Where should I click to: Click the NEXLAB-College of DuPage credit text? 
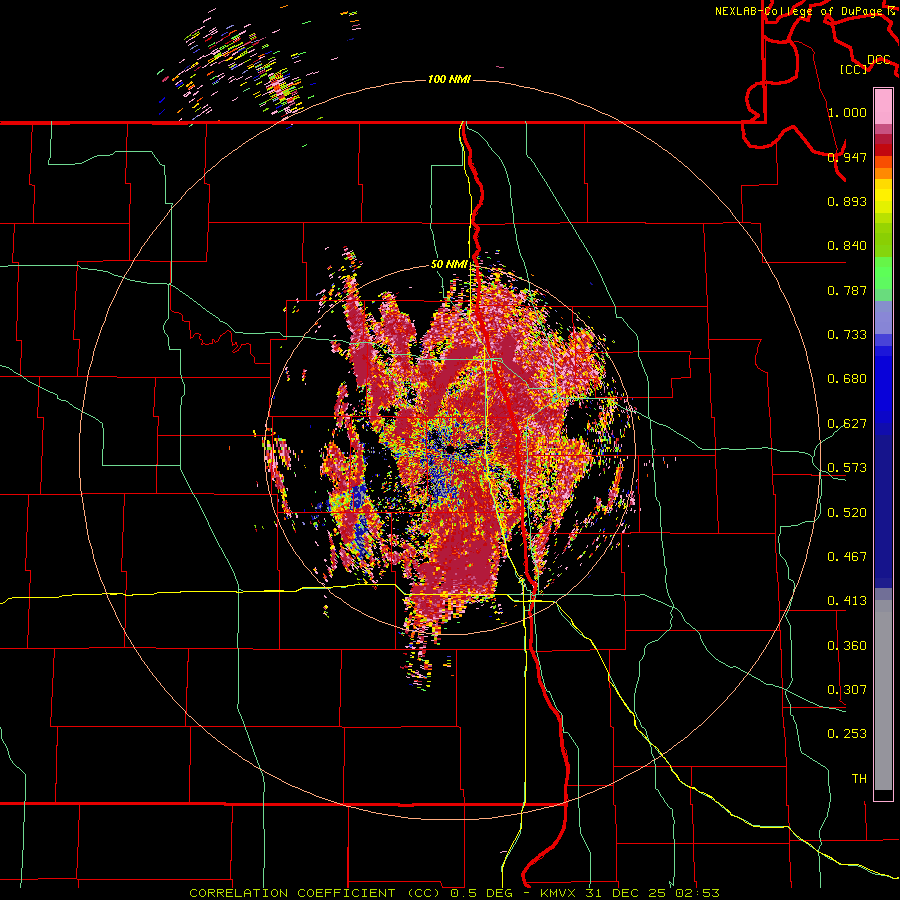click(798, 11)
